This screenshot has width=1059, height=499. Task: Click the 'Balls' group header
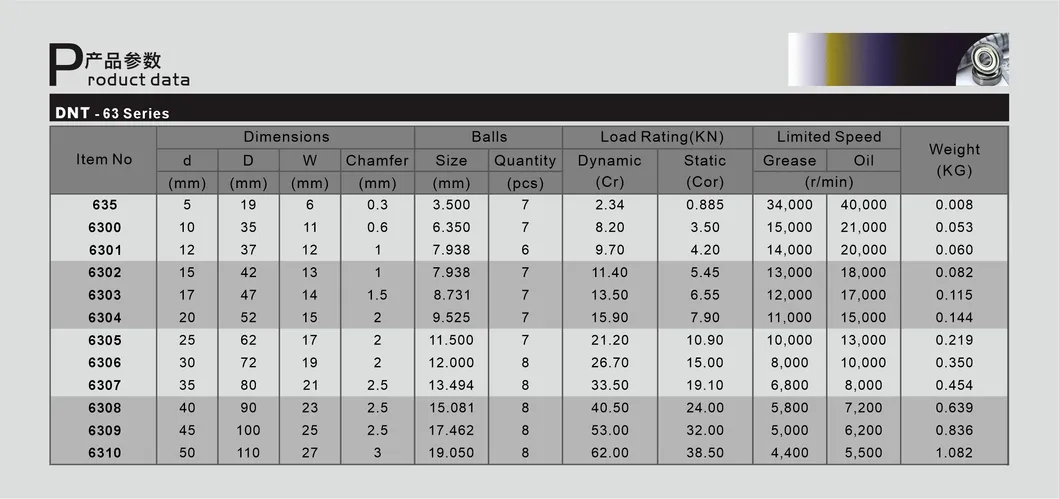[x=488, y=137]
